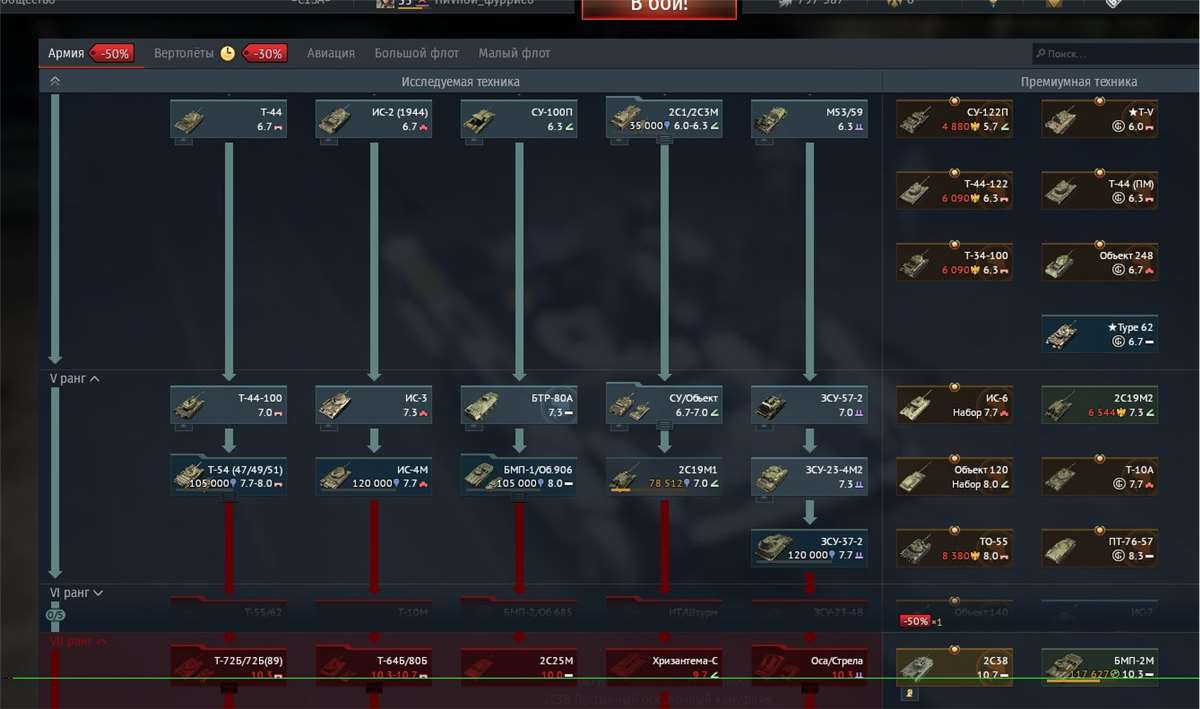Select the Т-44-100 tank card
Viewport: 1200px width, 709px height.
pos(228,405)
